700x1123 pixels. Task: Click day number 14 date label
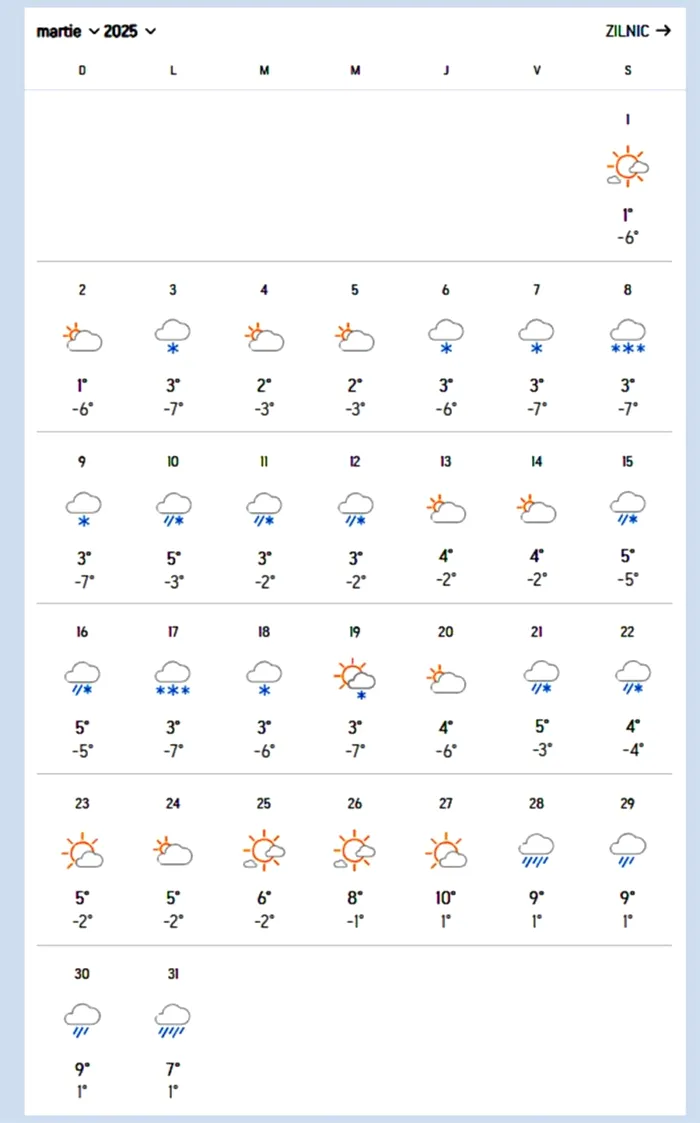(x=537, y=462)
